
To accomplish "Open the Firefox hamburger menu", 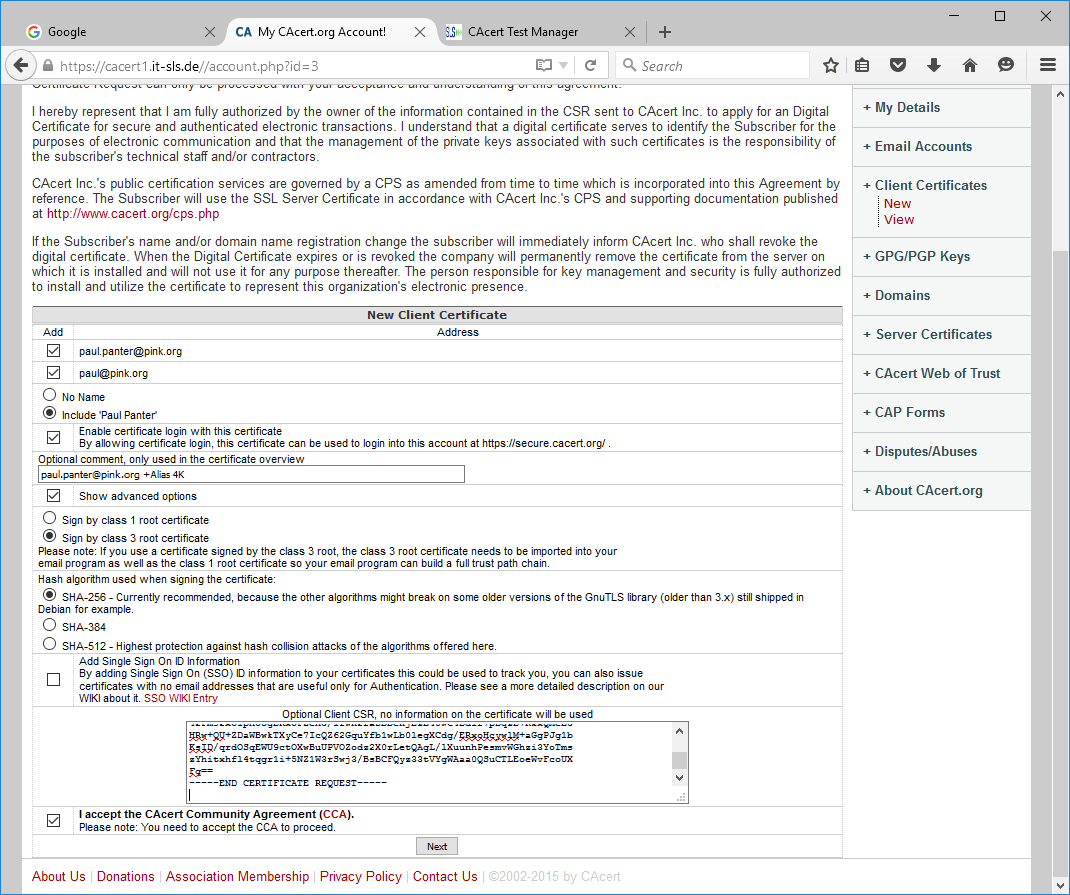I will pyautogui.click(x=1048, y=66).
